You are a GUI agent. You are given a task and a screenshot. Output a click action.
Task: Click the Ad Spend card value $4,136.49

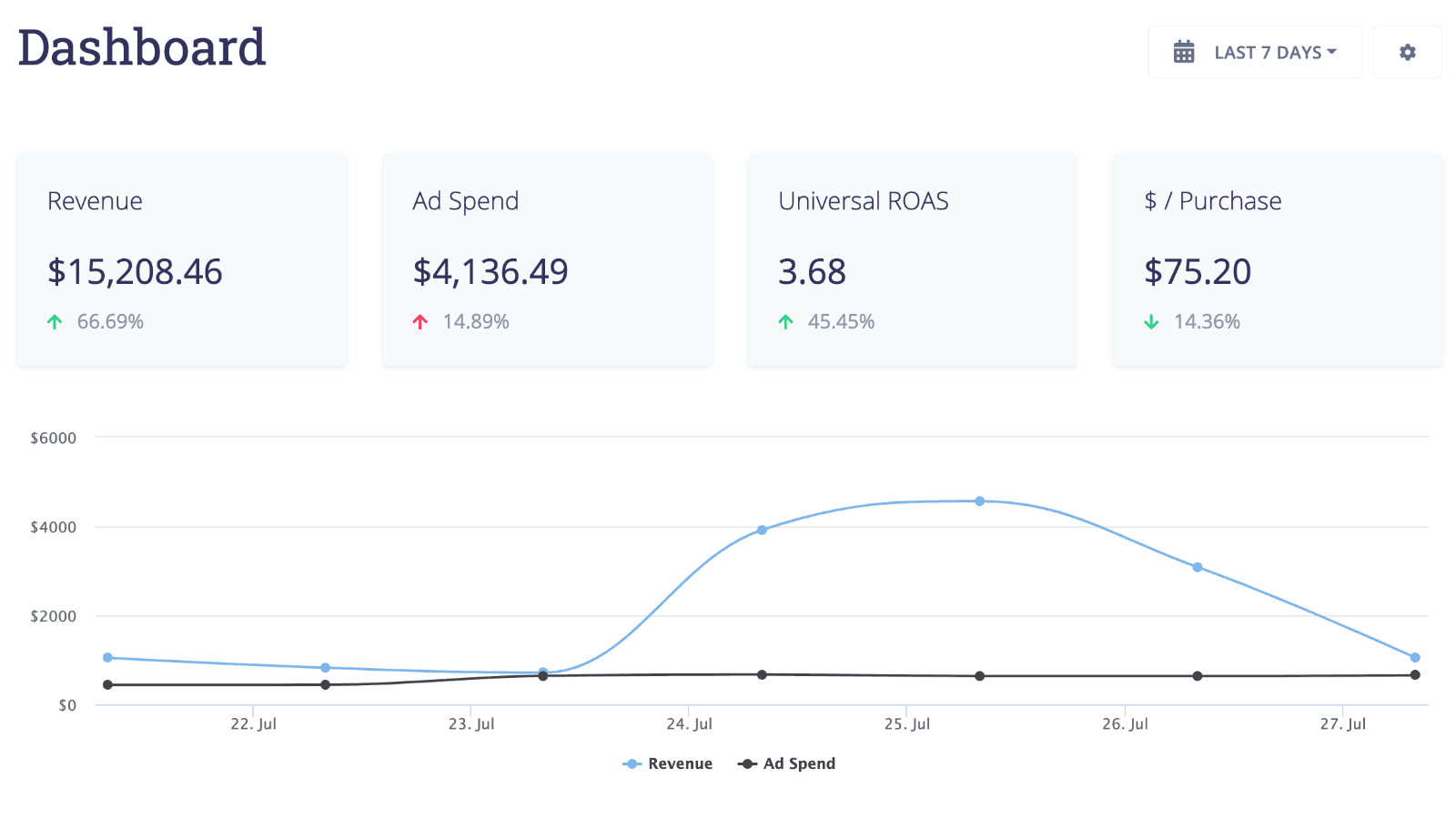[490, 271]
